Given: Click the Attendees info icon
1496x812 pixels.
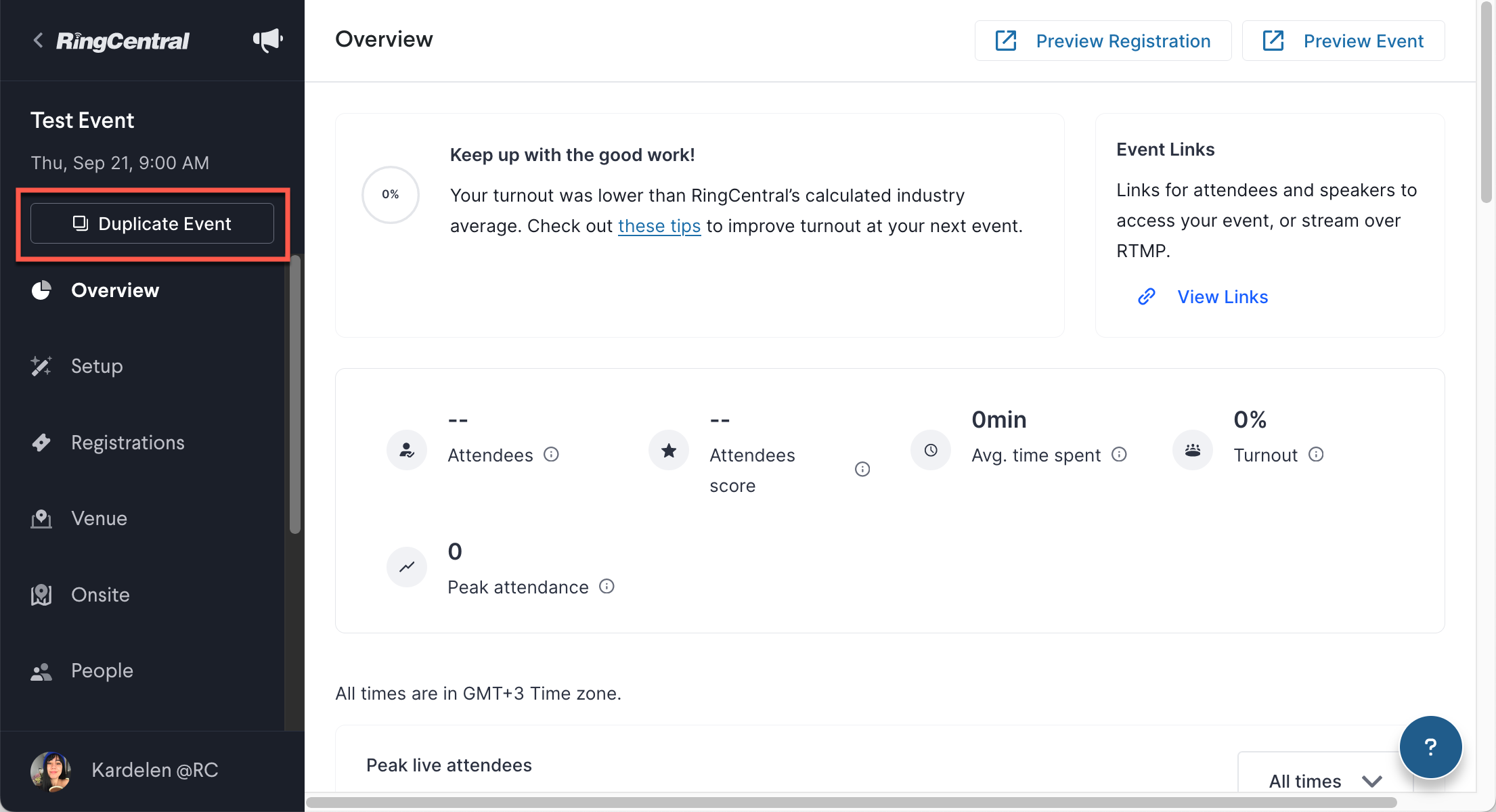Looking at the screenshot, I should pos(552,454).
